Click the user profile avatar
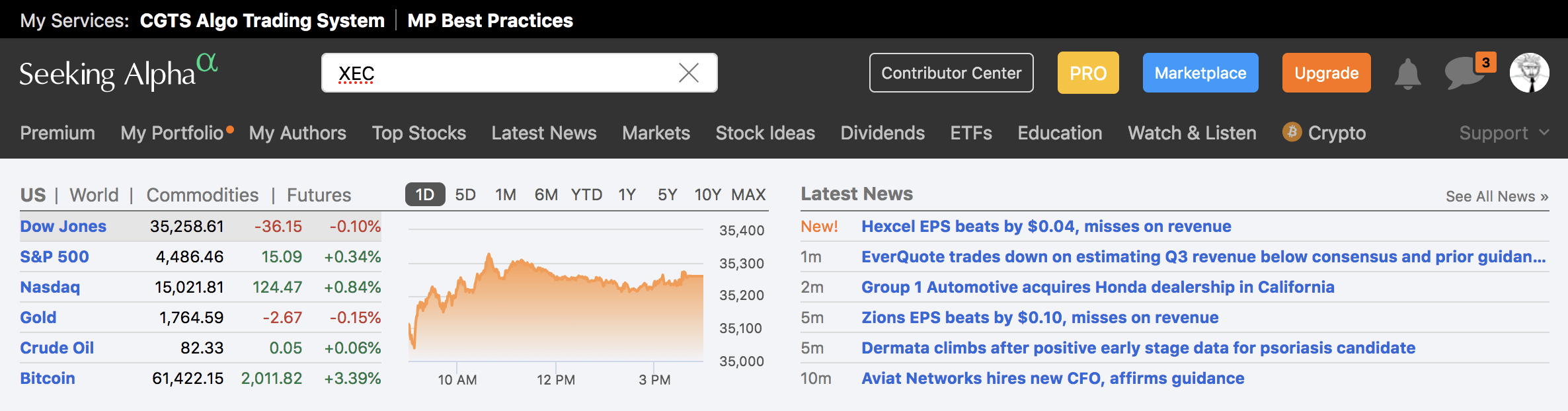 tap(1529, 73)
